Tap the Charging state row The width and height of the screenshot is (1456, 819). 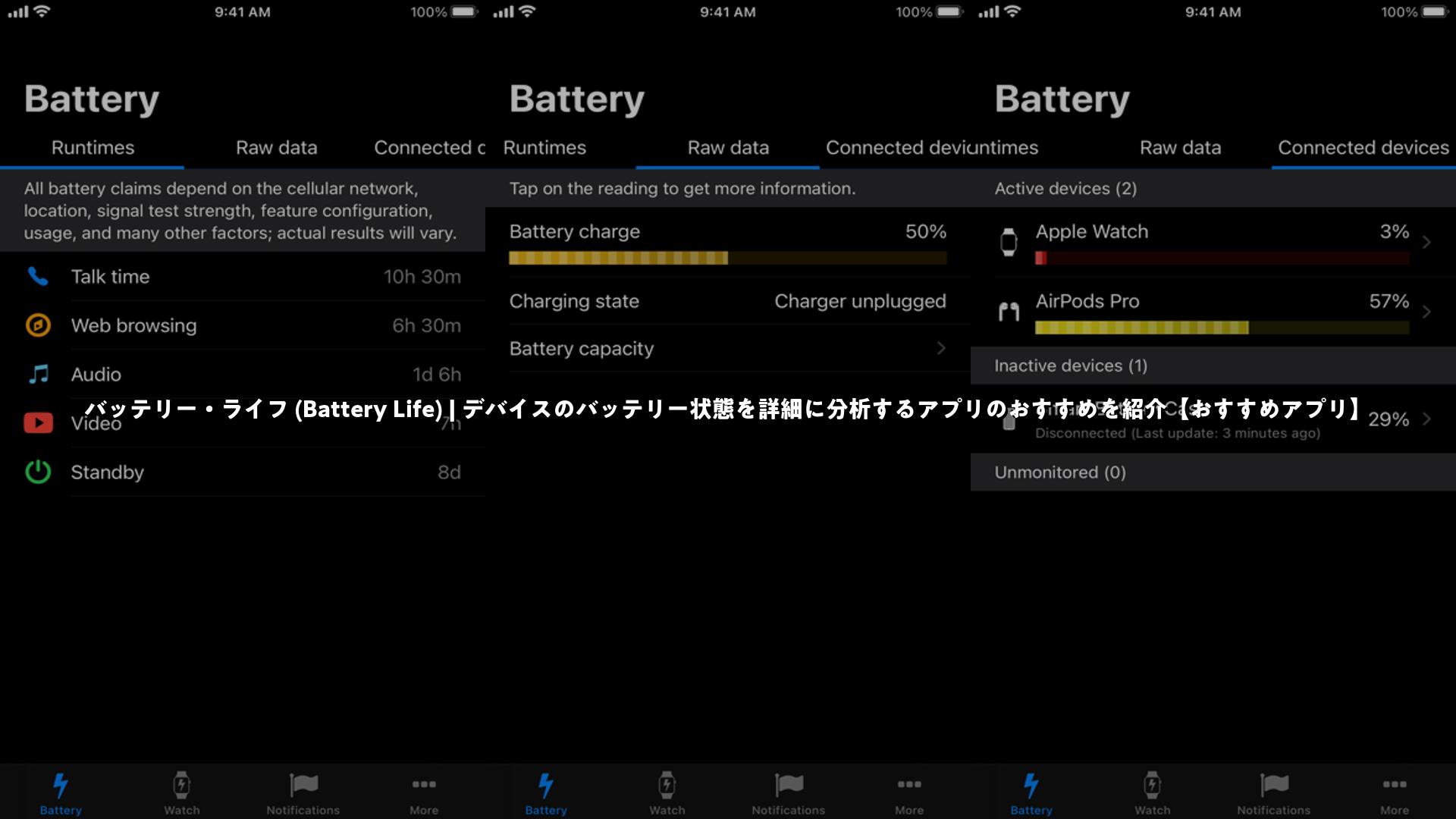coord(728,301)
